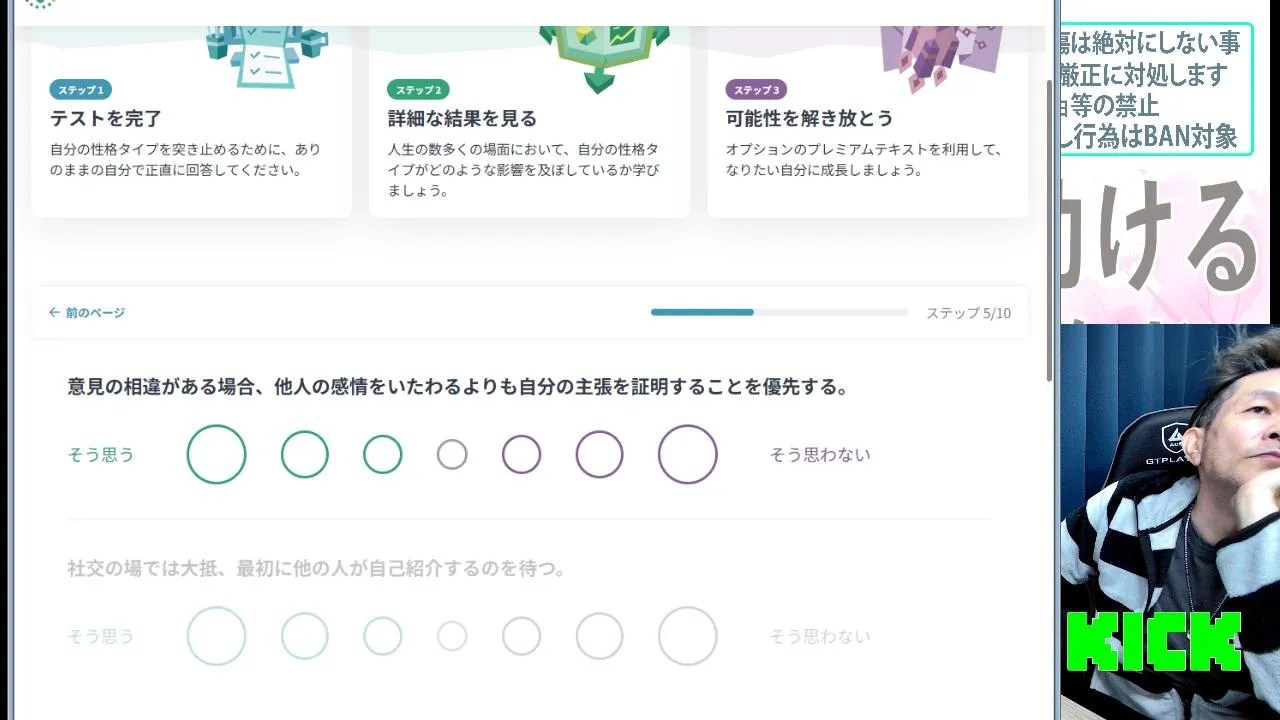
Task: Pick strongest agree for the self-introduction question
Action: [216, 636]
